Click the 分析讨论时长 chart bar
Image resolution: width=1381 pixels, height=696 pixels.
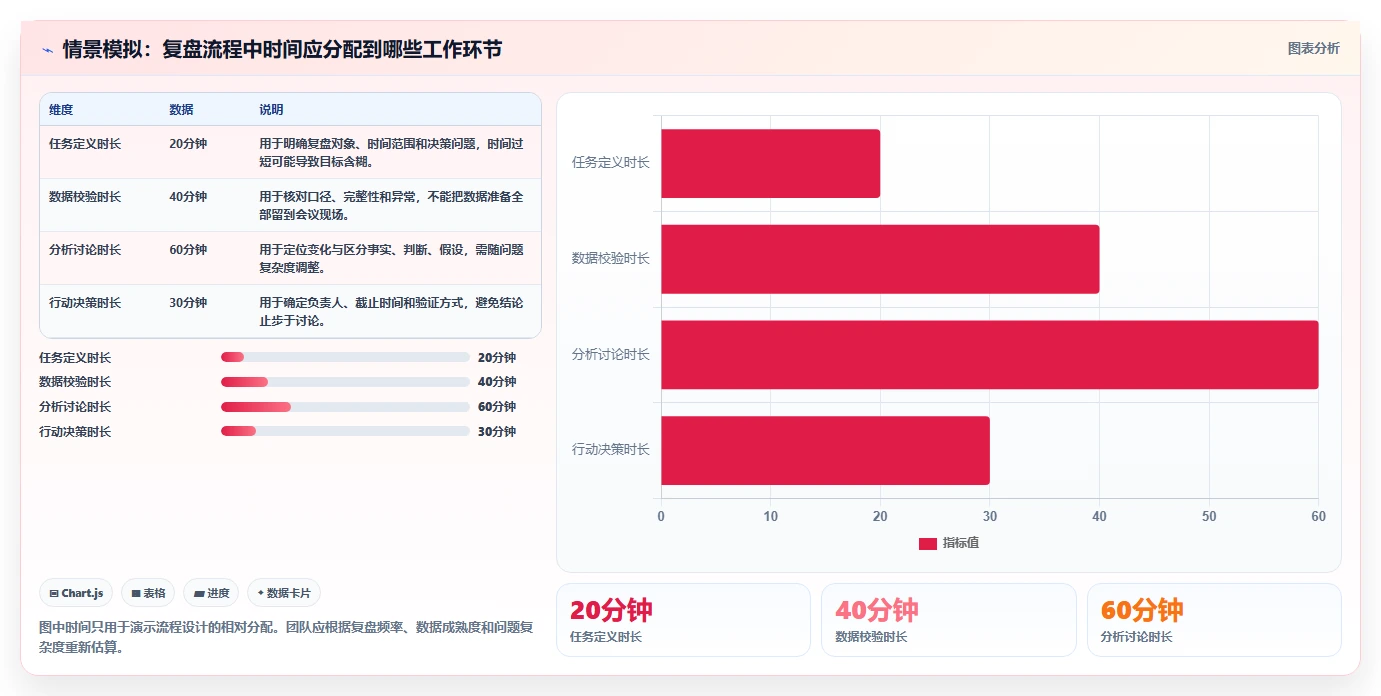[989, 355]
